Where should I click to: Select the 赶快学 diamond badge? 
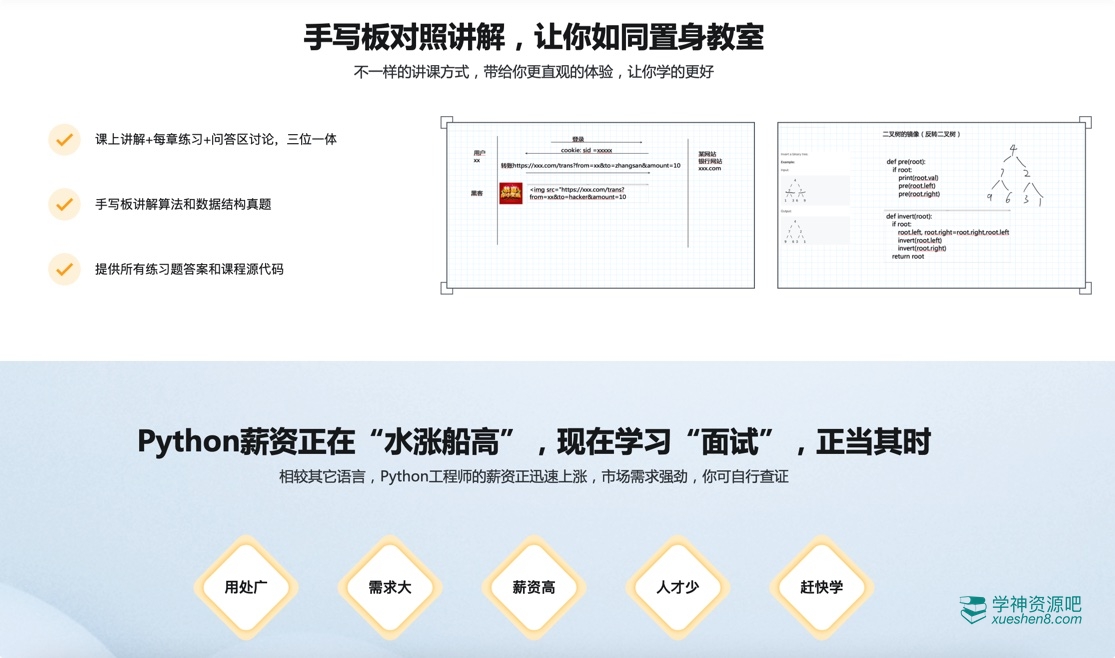point(822,587)
